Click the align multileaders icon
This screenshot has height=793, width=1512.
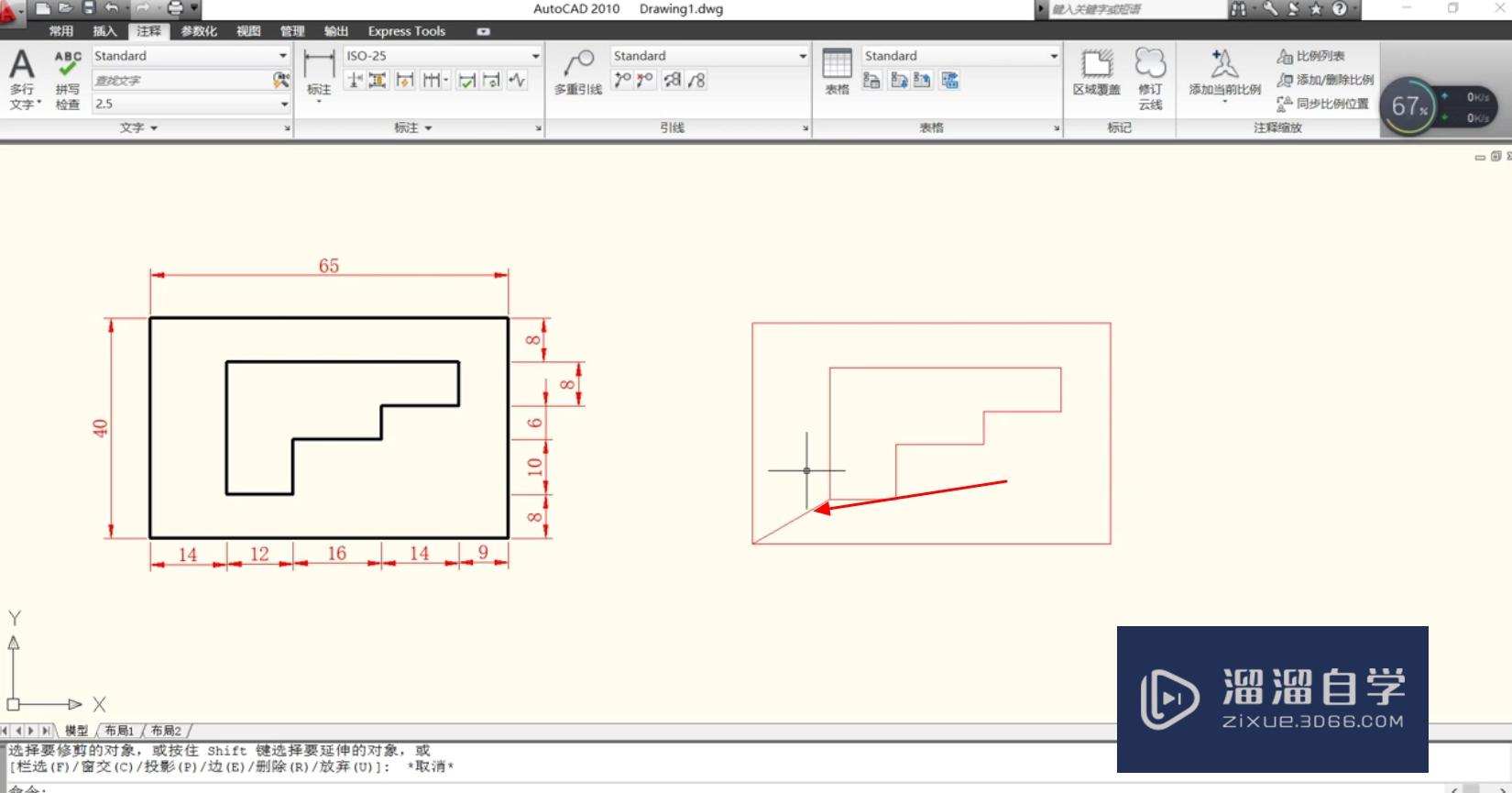coord(673,81)
